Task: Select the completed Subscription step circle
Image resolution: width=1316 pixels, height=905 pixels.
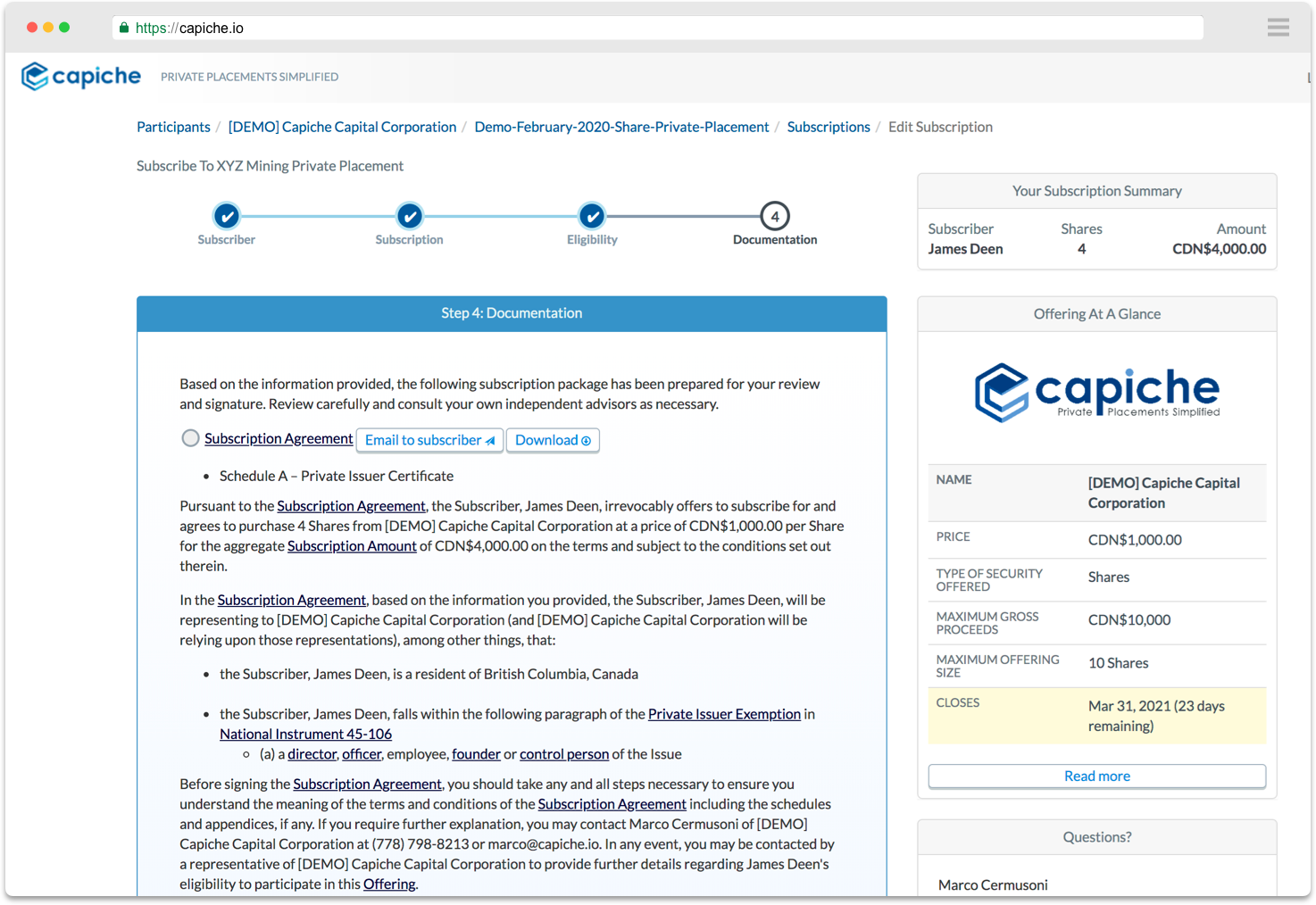Action: [x=410, y=216]
